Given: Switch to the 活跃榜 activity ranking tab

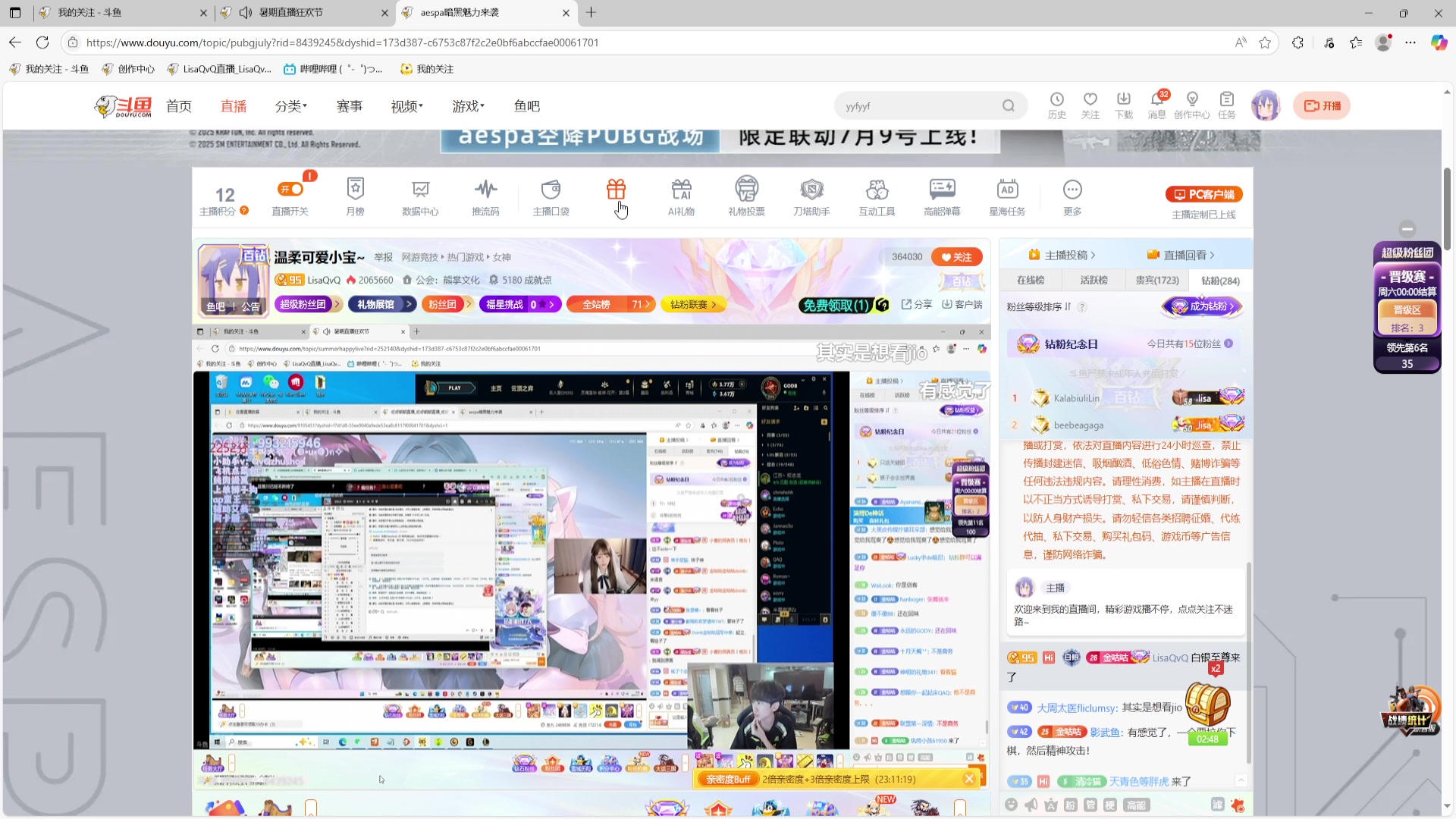Looking at the screenshot, I should tap(1094, 280).
